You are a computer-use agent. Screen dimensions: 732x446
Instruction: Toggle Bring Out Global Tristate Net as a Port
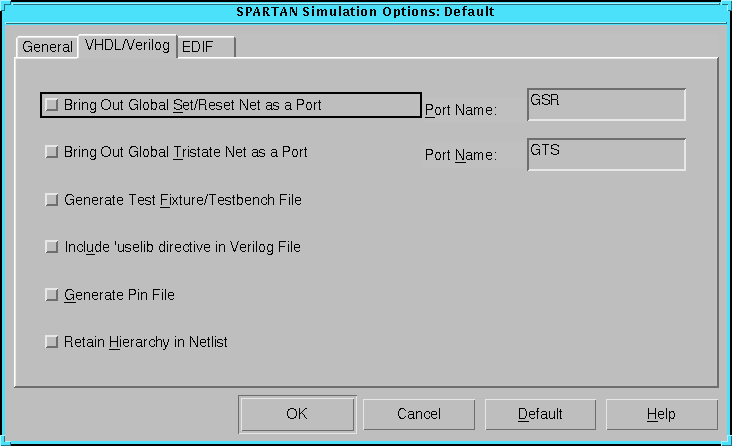pyautogui.click(x=52, y=153)
